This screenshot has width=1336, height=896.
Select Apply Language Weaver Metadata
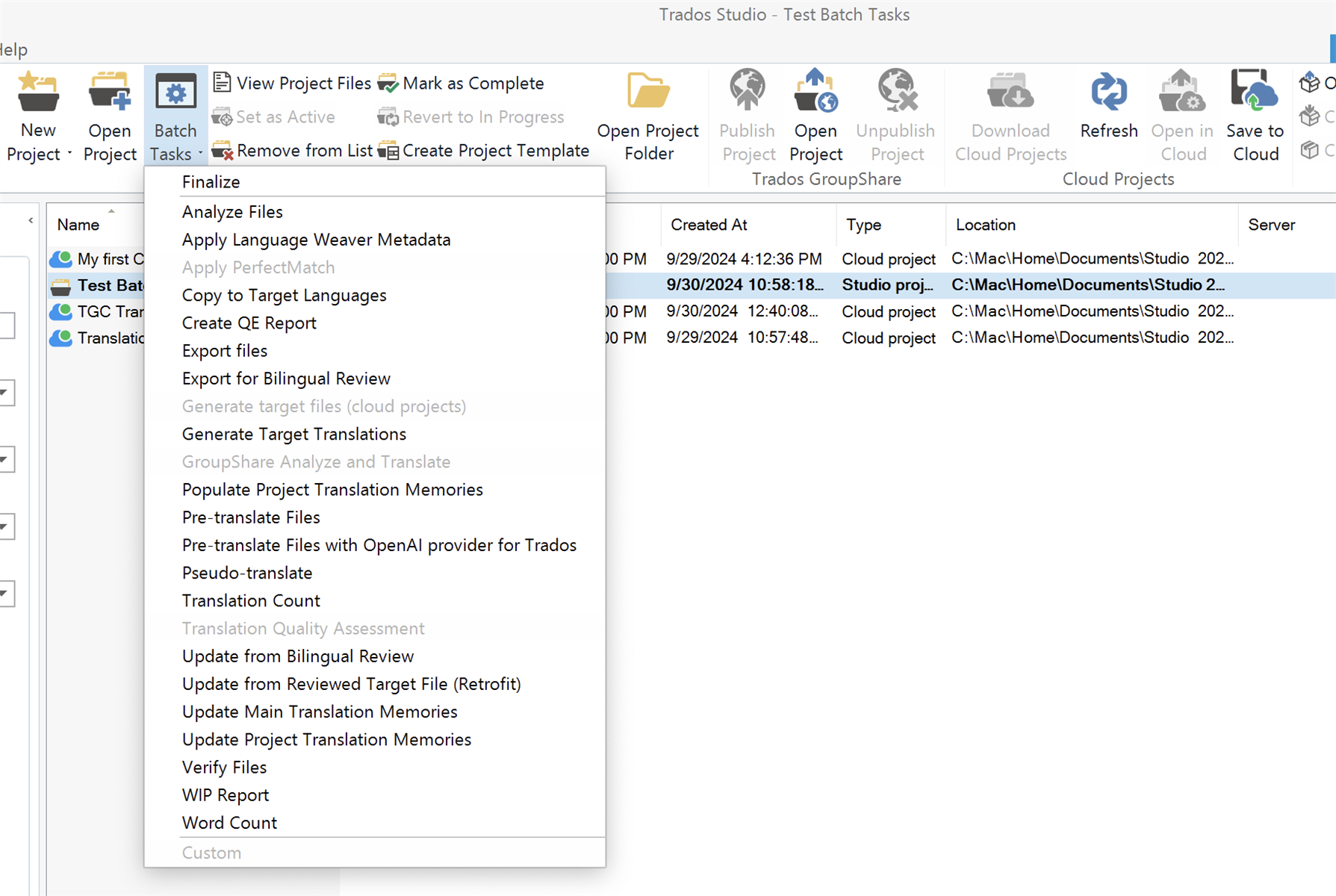click(317, 240)
